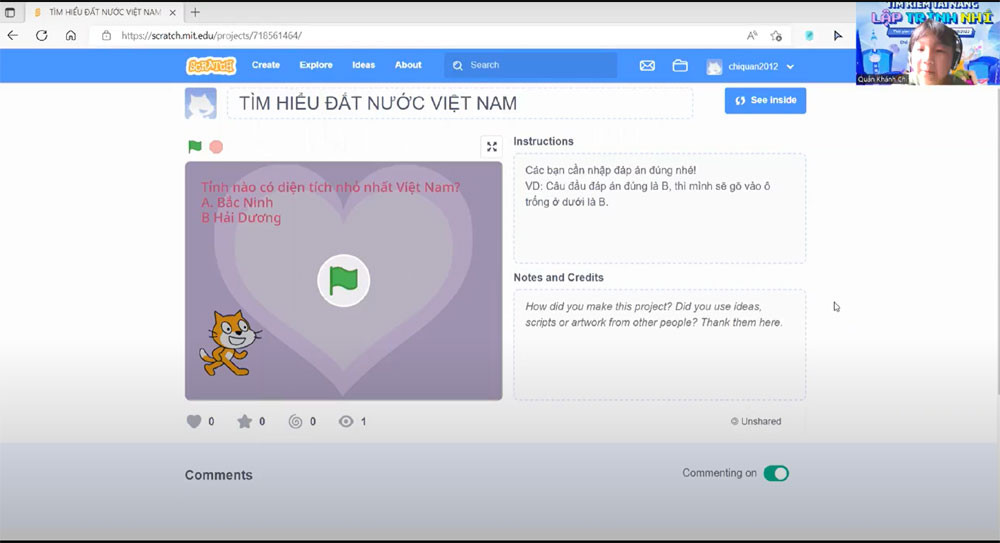Image resolution: width=1000 pixels, height=543 pixels.
Task: Click the green flag above the stage
Action: point(195,147)
